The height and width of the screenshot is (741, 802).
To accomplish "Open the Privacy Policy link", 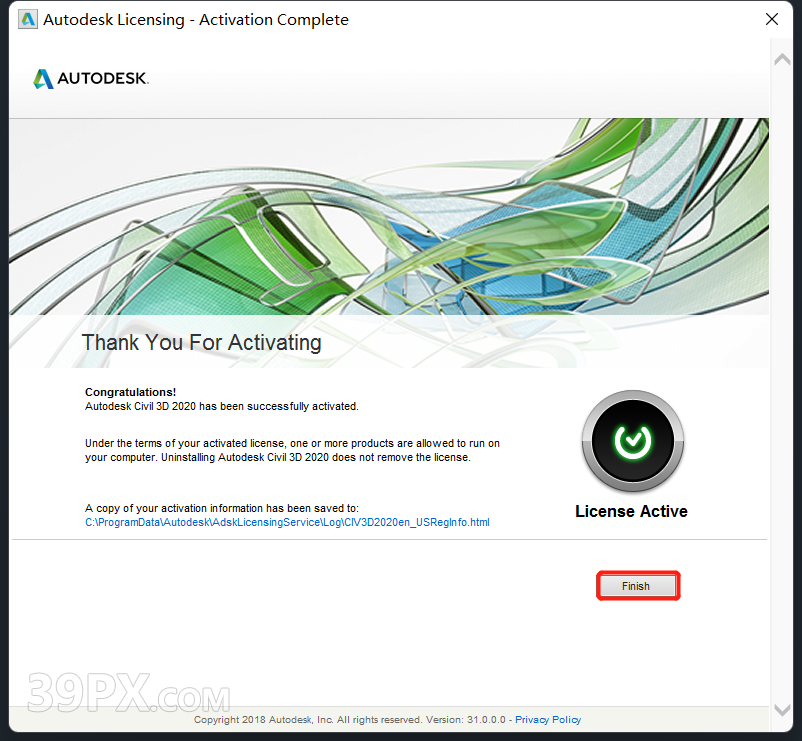I will point(548,720).
